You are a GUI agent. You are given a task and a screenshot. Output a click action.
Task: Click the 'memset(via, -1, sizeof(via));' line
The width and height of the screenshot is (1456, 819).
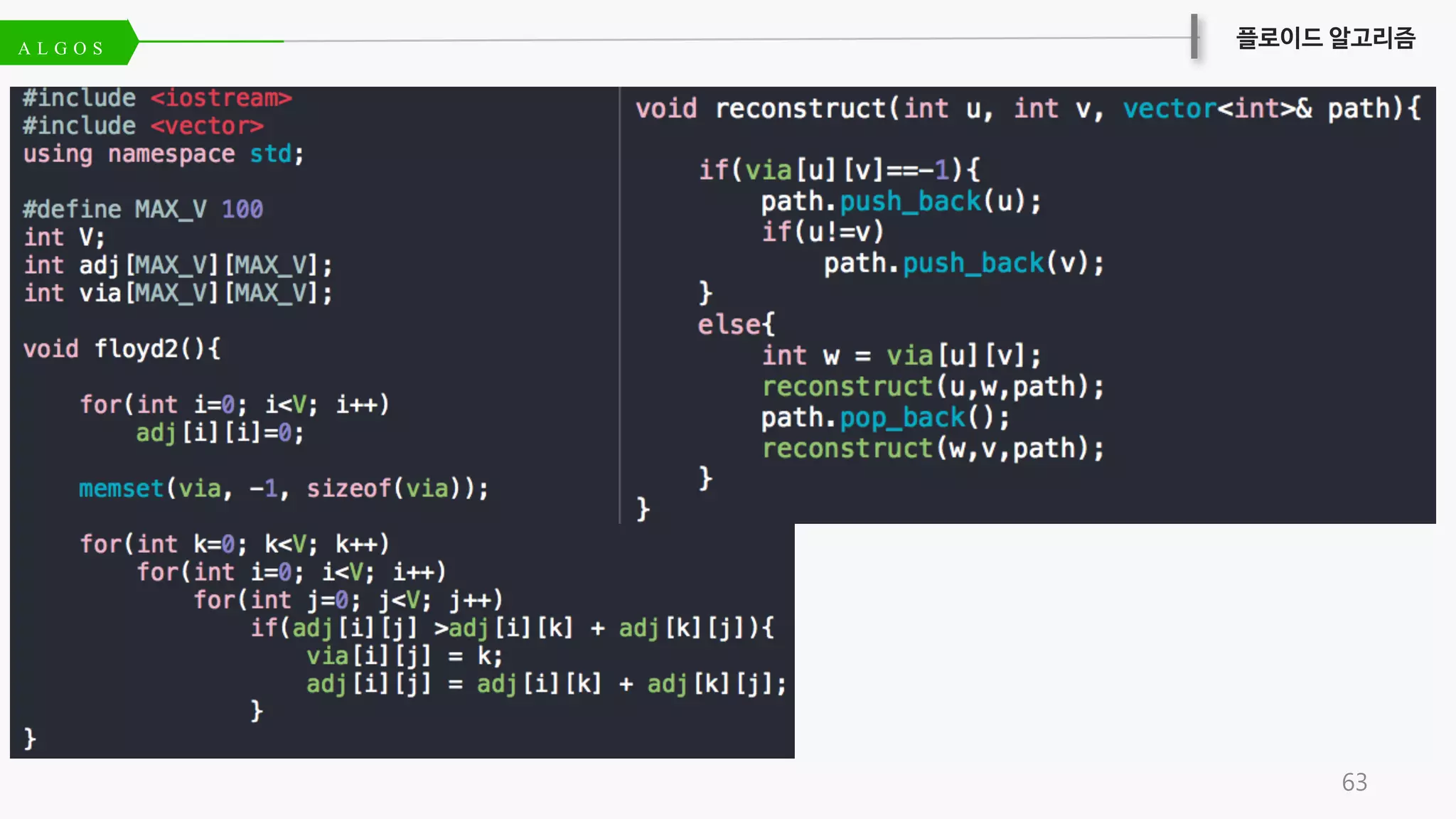coord(283,488)
